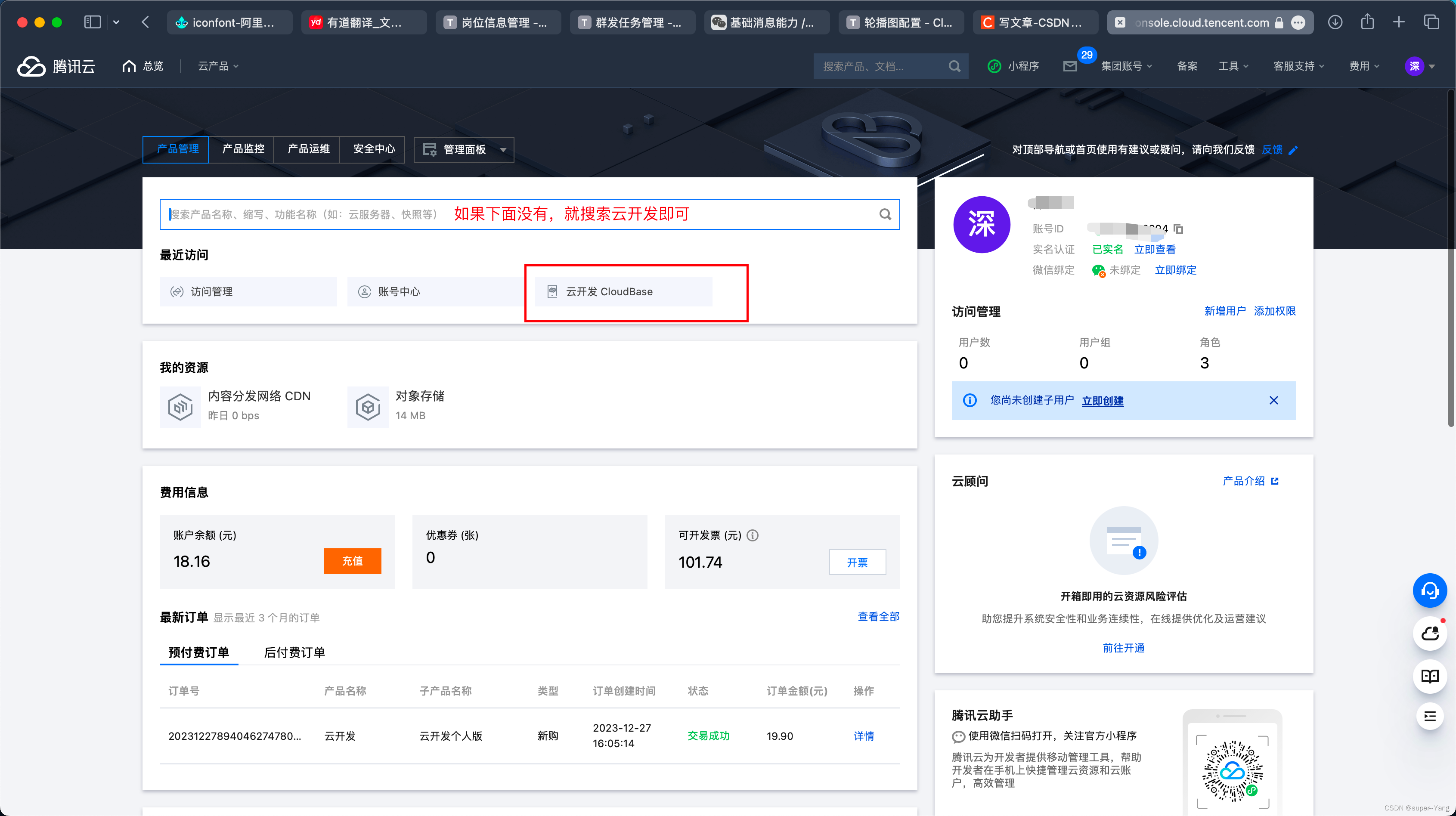Viewport: 1456px width, 816px height.
Task: Show tab overview icon
Action: click(1431, 22)
